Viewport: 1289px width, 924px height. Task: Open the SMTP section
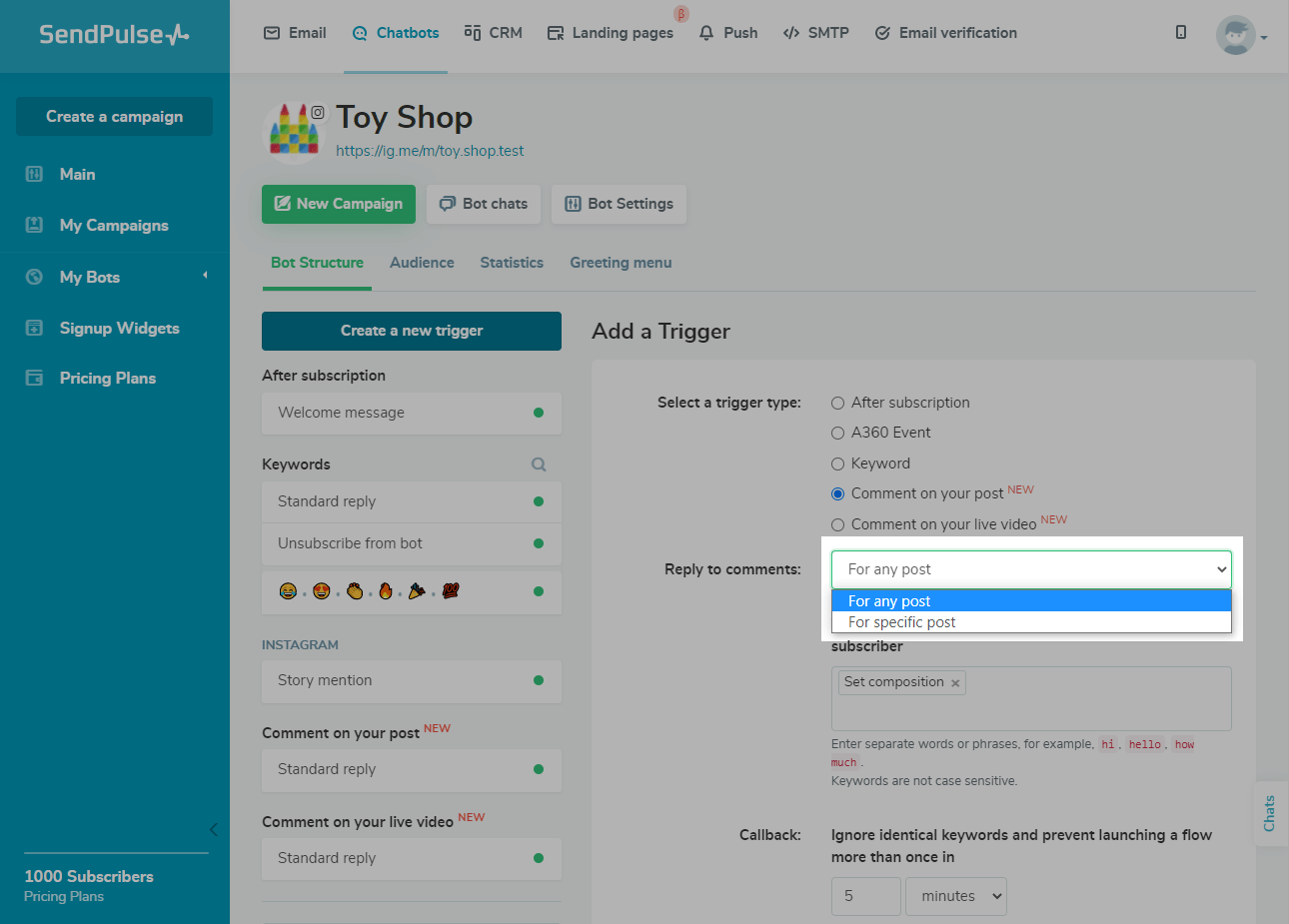click(816, 33)
